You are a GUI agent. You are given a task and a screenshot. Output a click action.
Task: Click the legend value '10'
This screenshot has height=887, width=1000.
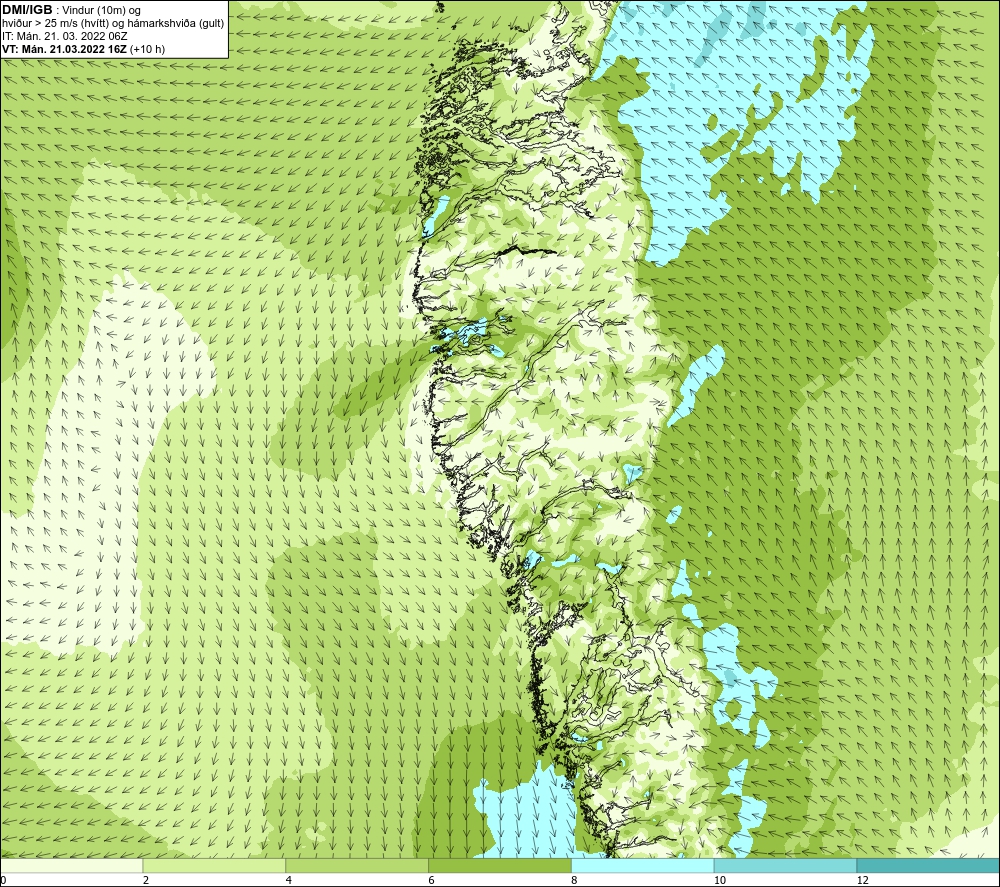pos(720,880)
